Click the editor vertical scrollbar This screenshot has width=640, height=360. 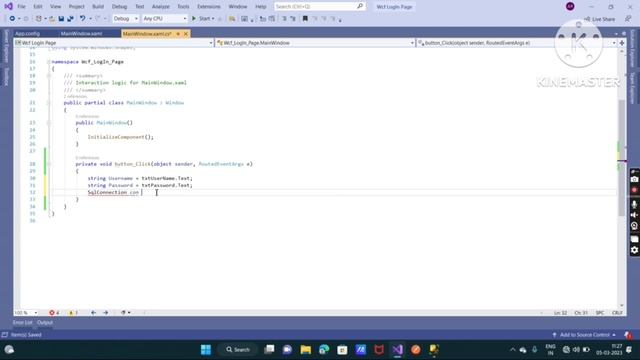[x=622, y=157]
